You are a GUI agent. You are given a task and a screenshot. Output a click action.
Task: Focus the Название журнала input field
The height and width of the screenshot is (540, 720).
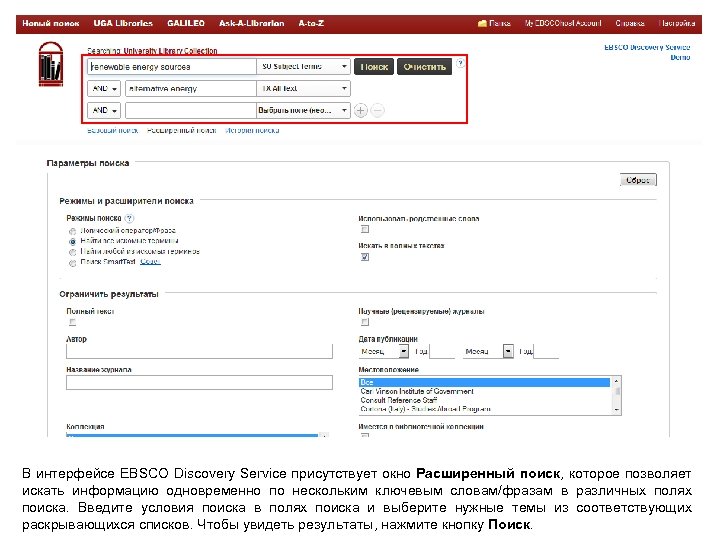pyautogui.click(x=199, y=382)
